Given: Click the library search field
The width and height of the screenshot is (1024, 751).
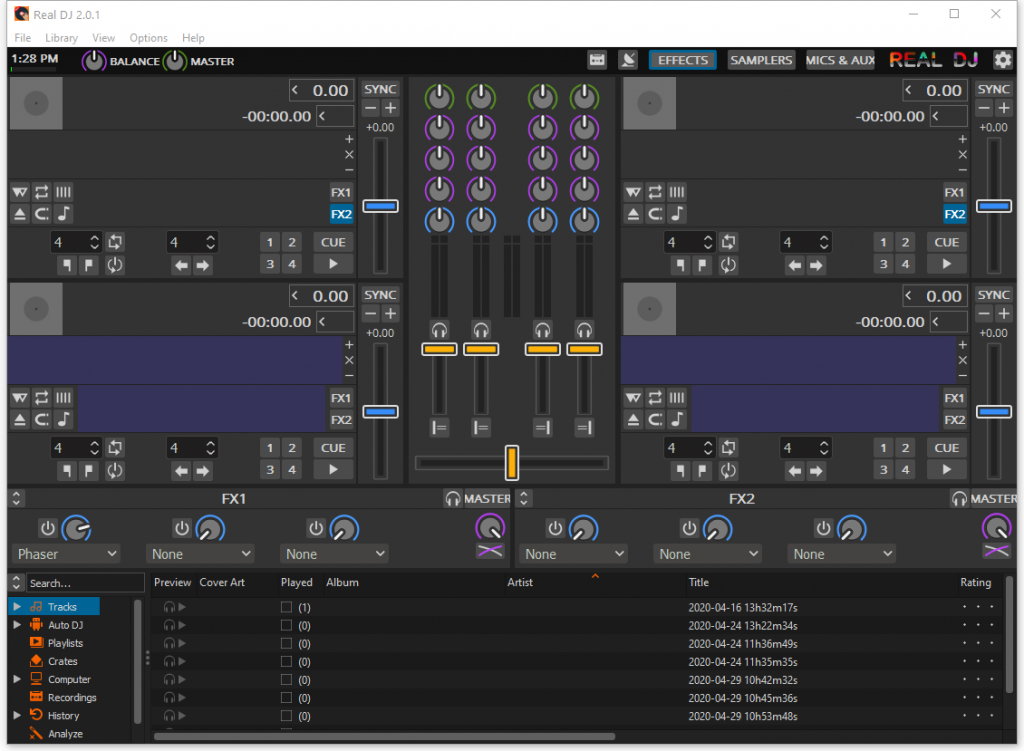Looking at the screenshot, I should pyautogui.click(x=85, y=582).
